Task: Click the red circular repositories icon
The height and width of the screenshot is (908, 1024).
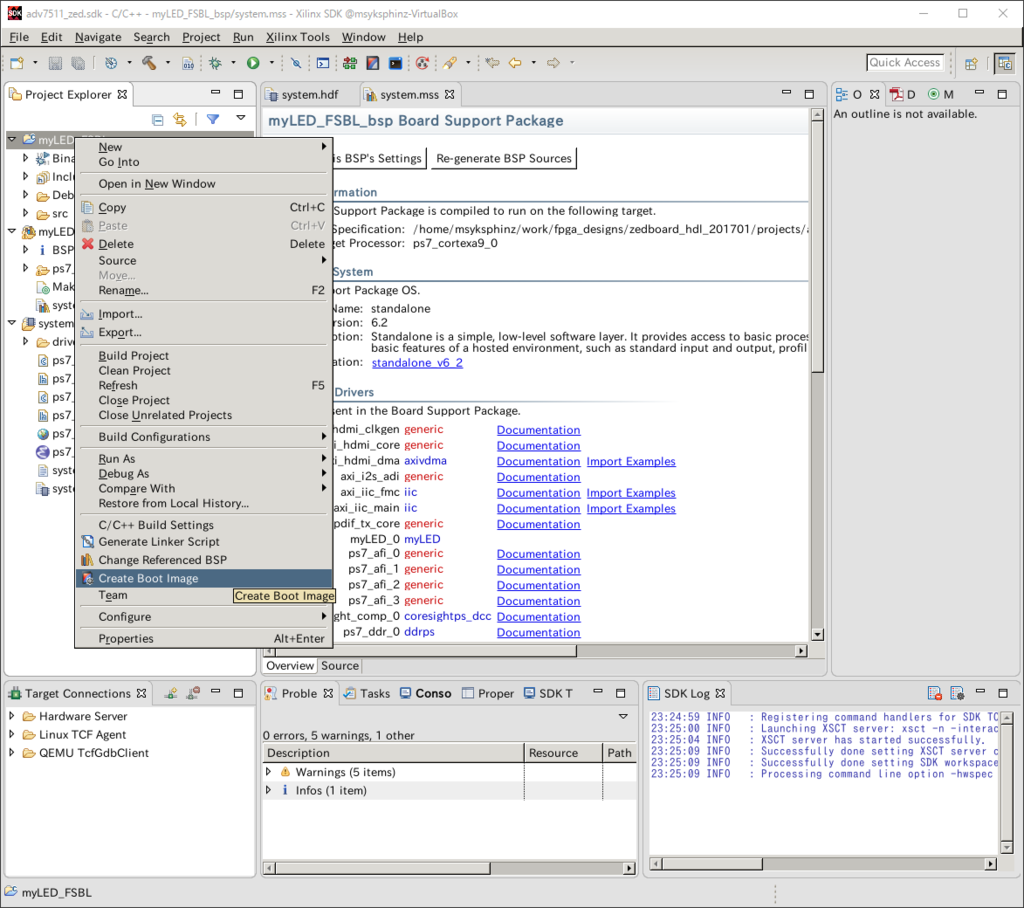Action: 423,63
